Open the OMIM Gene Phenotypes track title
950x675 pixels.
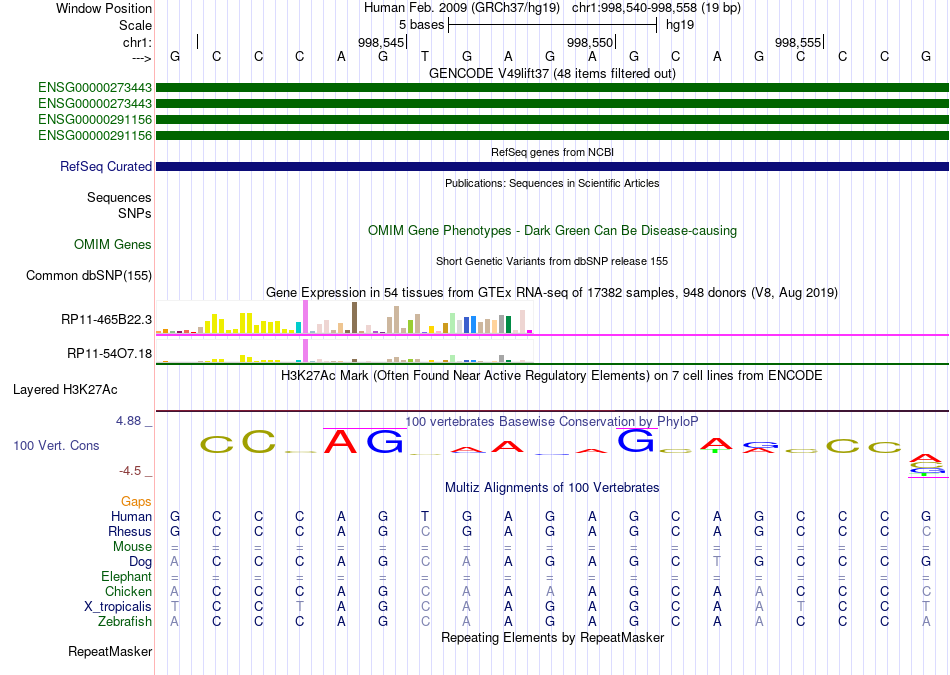coord(552,230)
